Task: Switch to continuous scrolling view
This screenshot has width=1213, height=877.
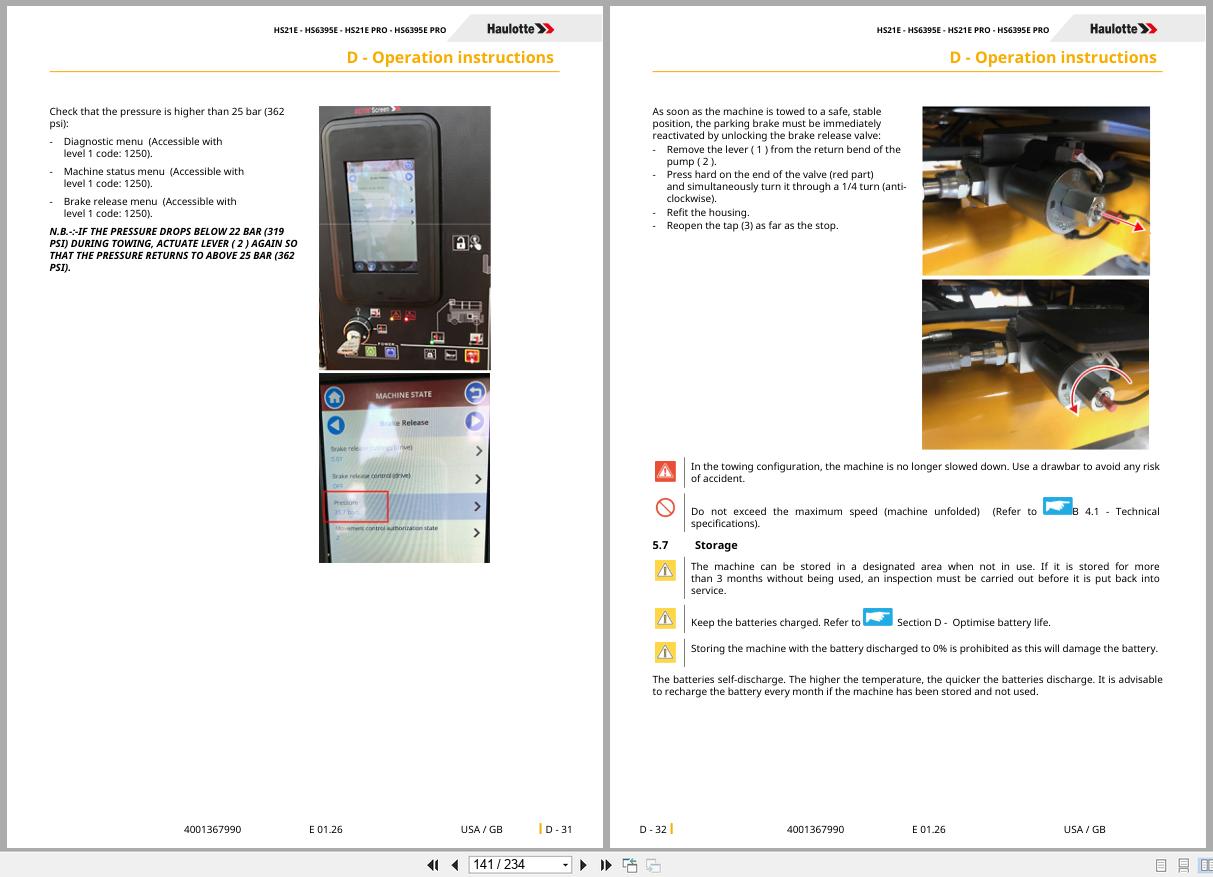Action: pyautogui.click(x=1183, y=866)
